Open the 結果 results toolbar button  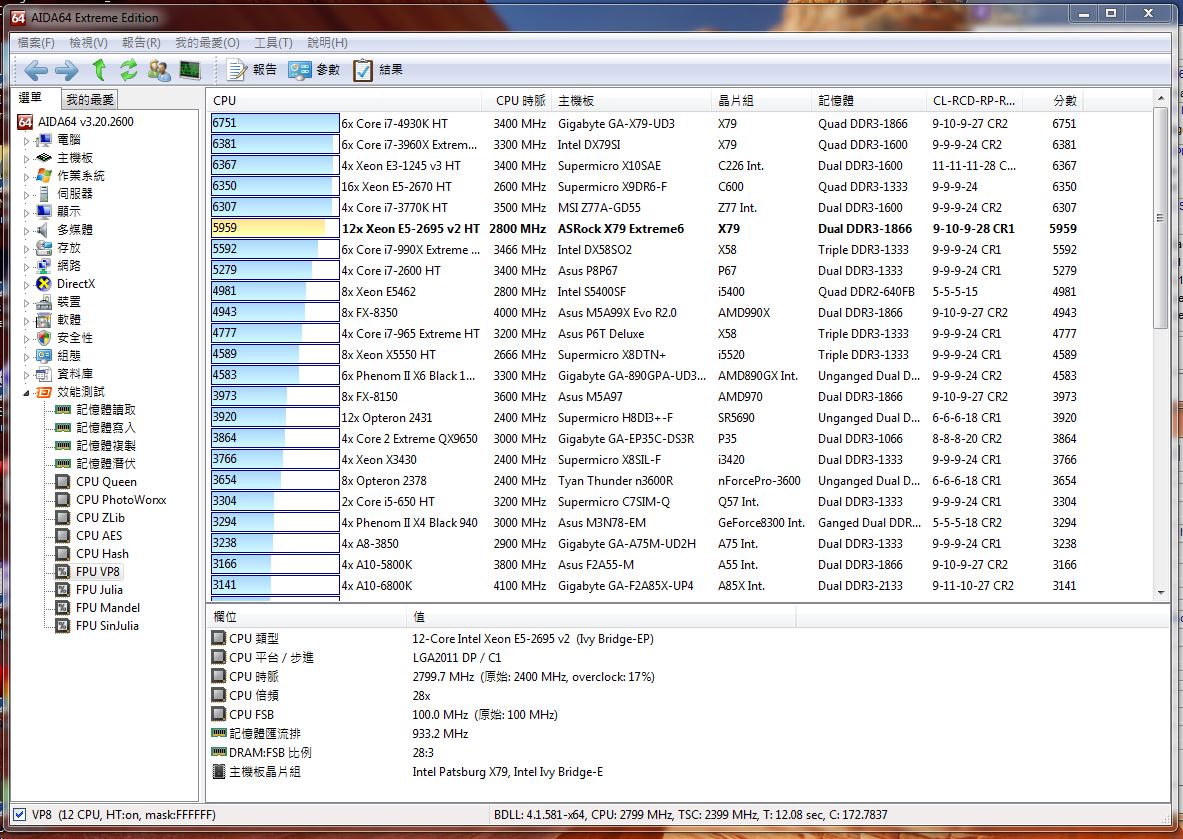coord(378,70)
